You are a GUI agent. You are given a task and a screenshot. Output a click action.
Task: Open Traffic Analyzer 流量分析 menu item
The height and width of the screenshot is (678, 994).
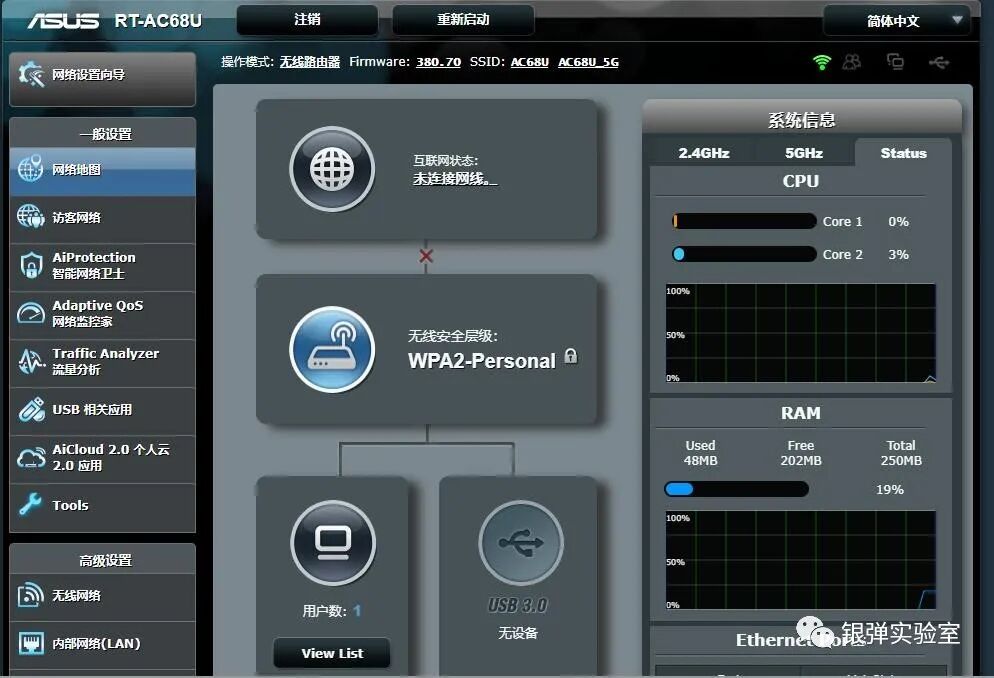pyautogui.click(x=103, y=361)
